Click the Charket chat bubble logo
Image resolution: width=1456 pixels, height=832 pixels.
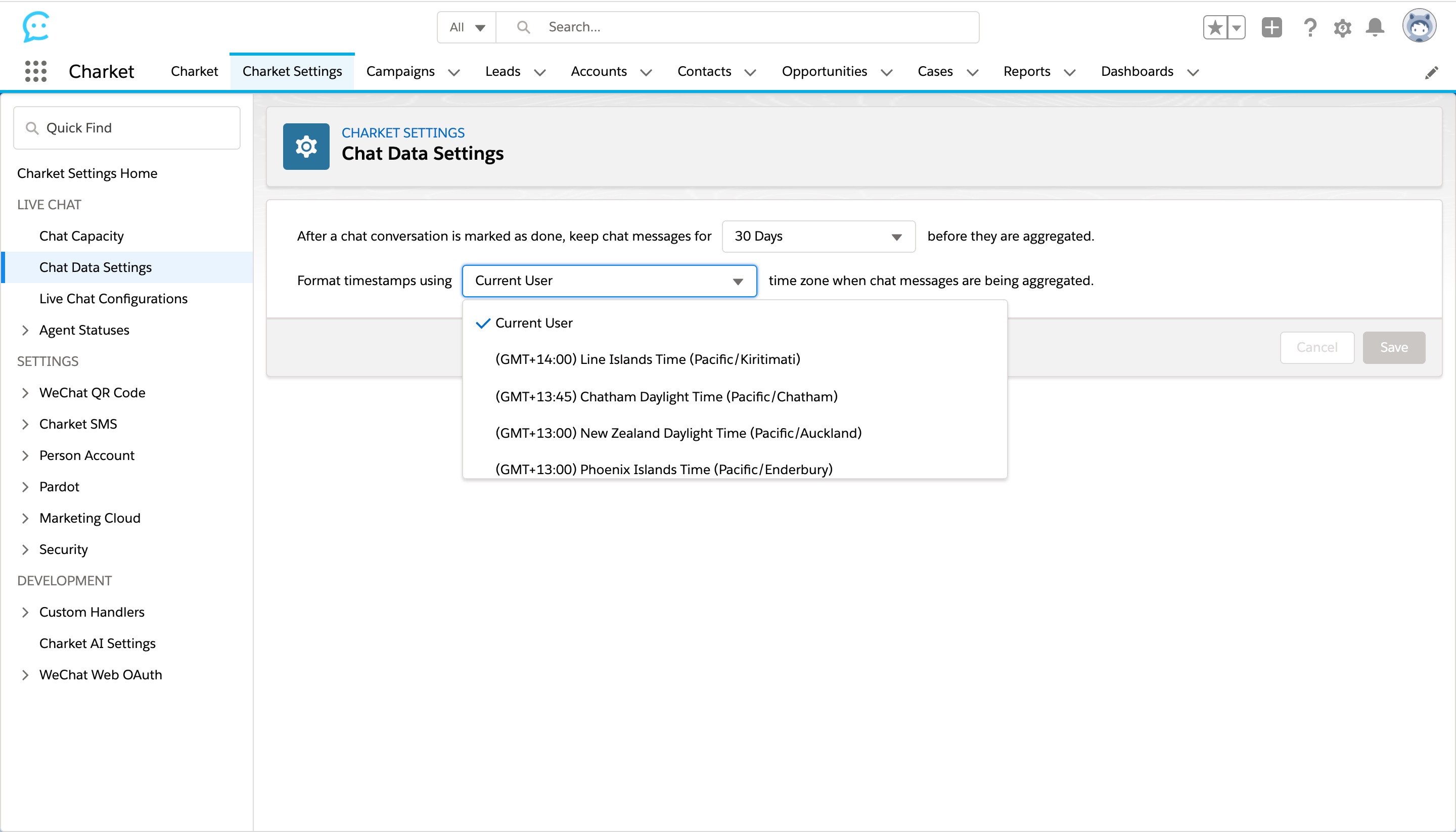tap(36, 26)
